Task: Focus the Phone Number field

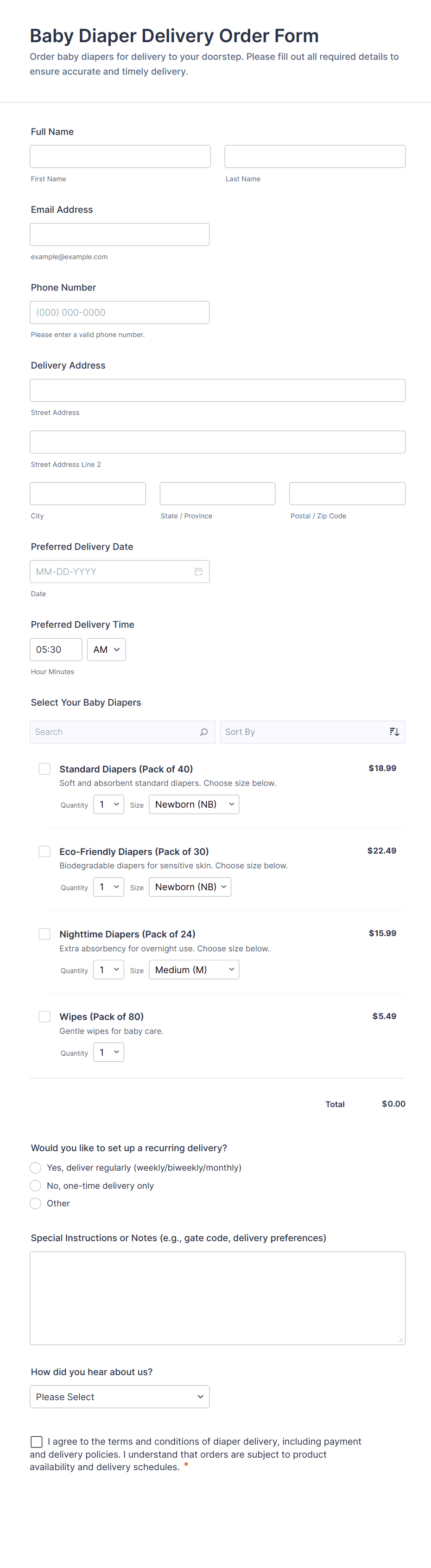Action: tap(119, 312)
